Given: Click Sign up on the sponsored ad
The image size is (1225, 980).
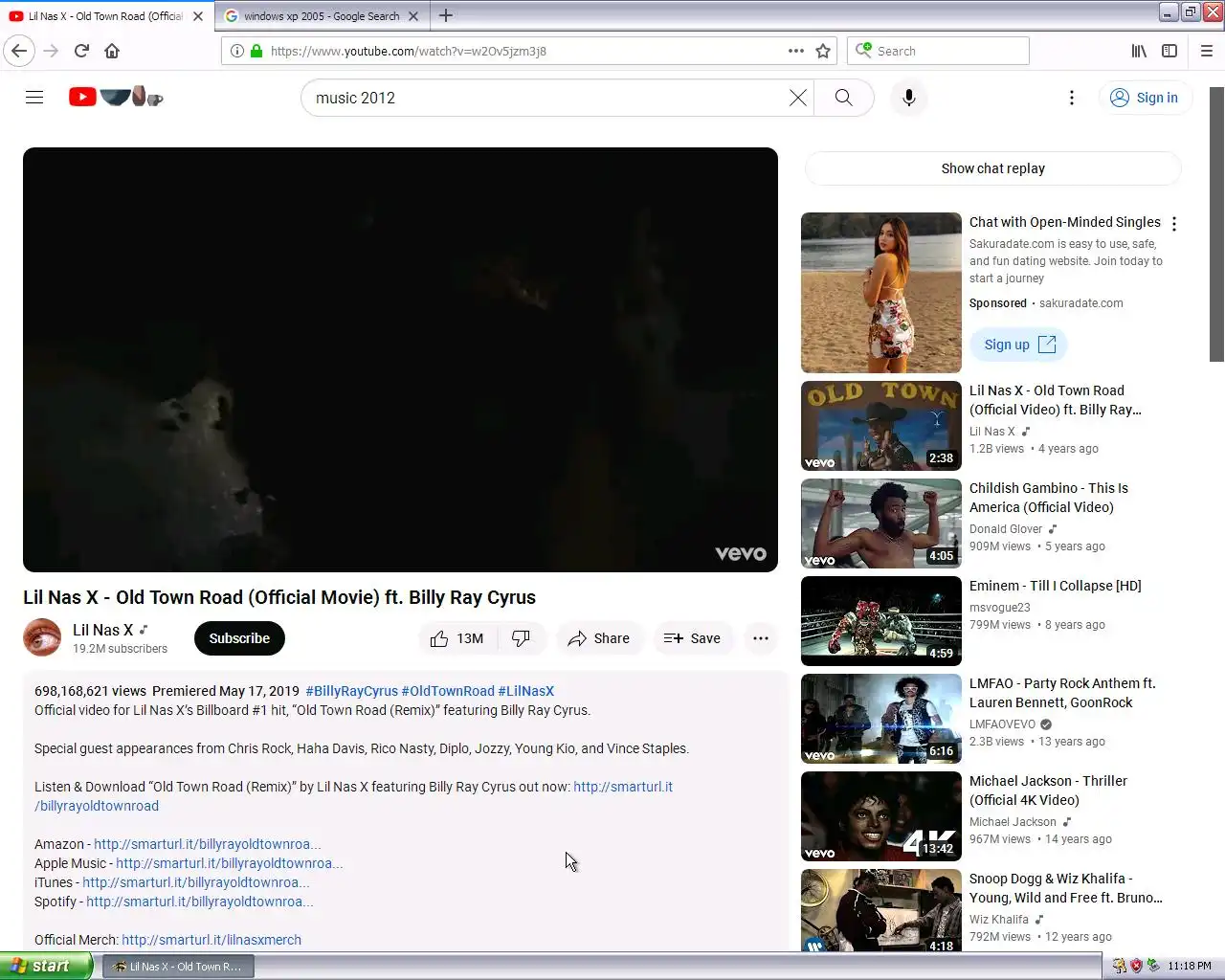Looking at the screenshot, I should point(1018,345).
